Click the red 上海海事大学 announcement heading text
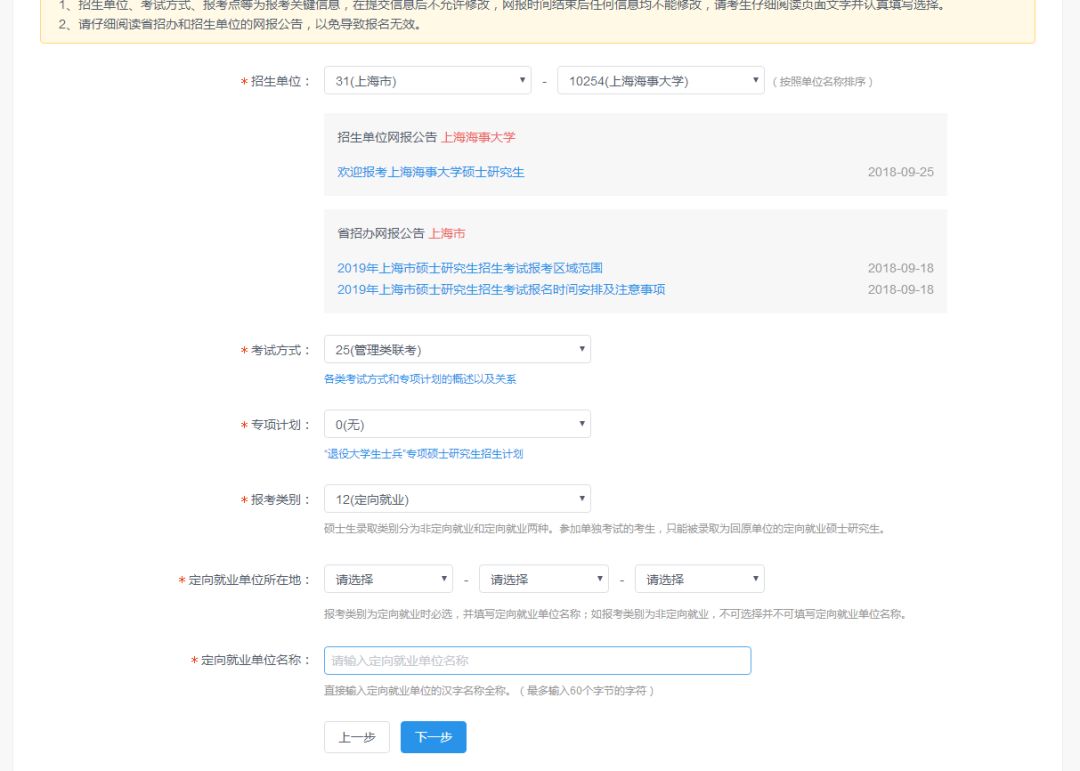1080x771 pixels. click(478, 137)
